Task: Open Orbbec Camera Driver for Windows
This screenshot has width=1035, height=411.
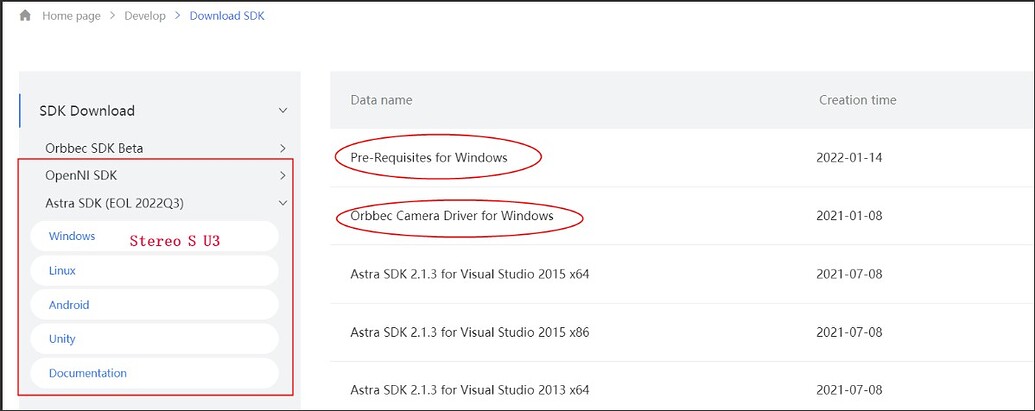Action: pos(452,216)
